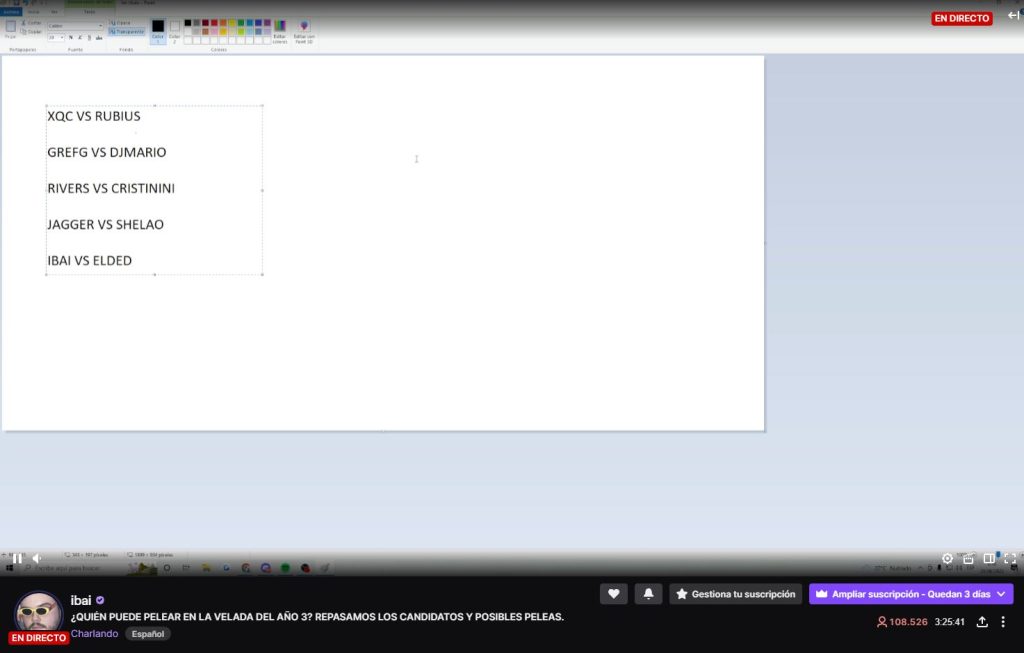1024x653 pixels.
Task: Switch to theater mode view
Action: click(989, 558)
